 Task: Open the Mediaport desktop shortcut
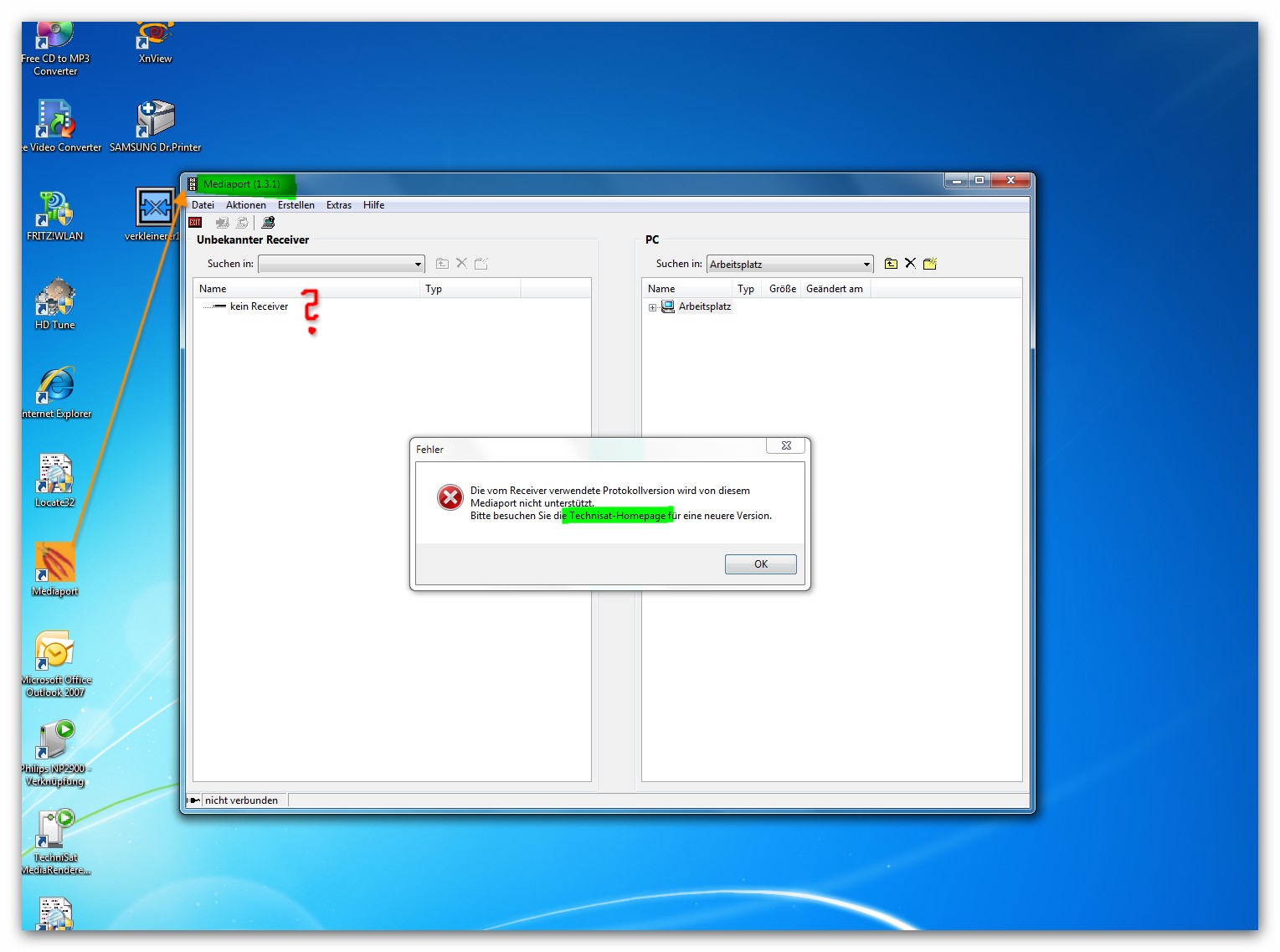coord(55,569)
